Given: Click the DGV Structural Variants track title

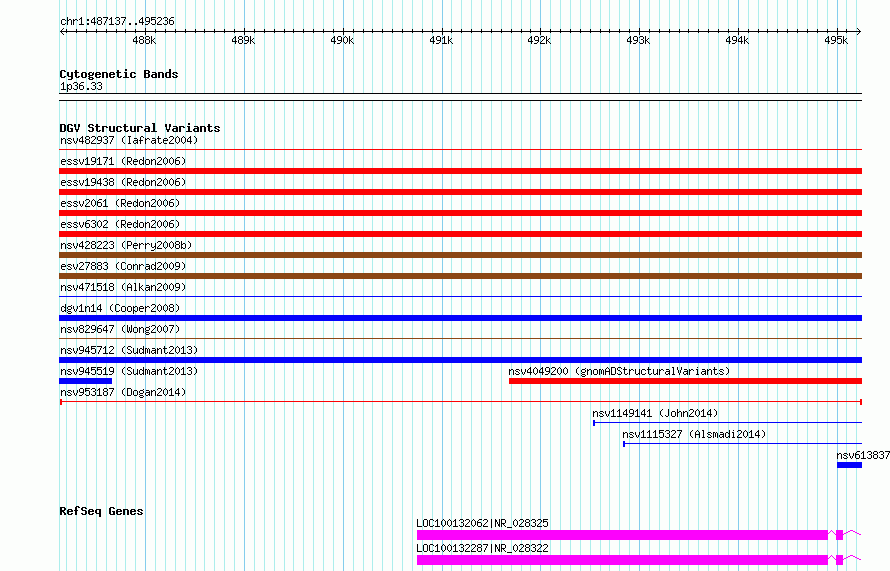Looking at the screenshot, I should click(140, 128).
